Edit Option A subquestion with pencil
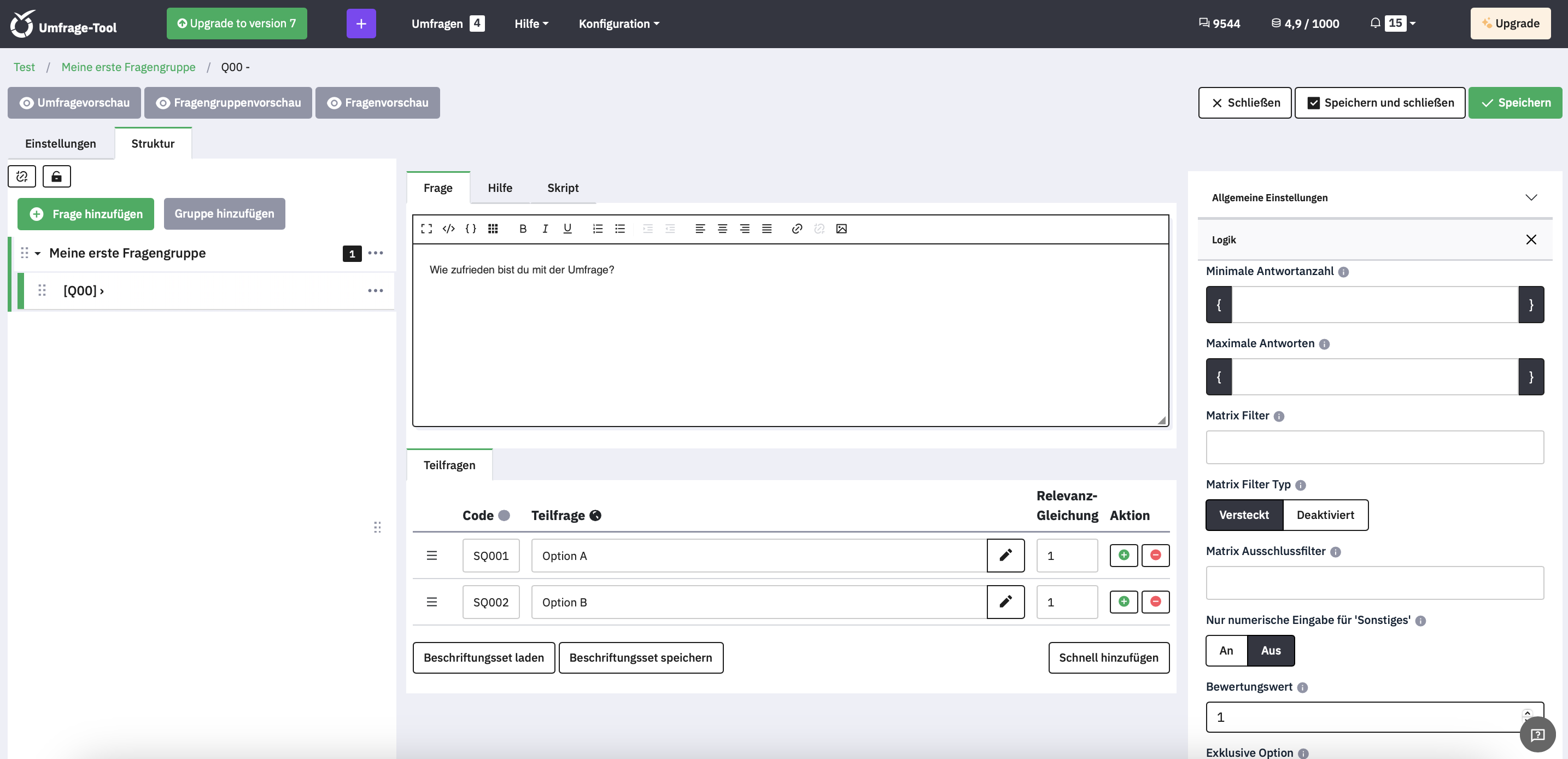1568x759 pixels. [x=1005, y=555]
